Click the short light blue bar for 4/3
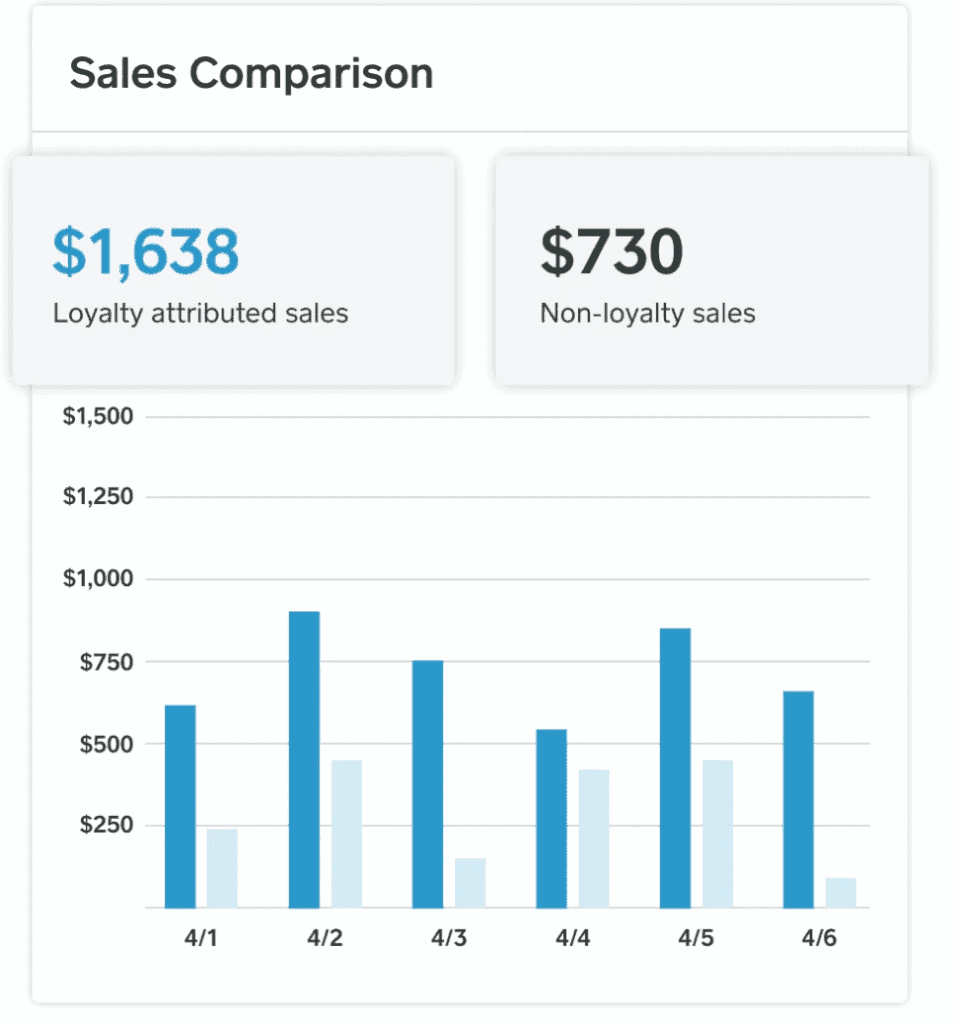This screenshot has height=1024, width=959. 469,882
